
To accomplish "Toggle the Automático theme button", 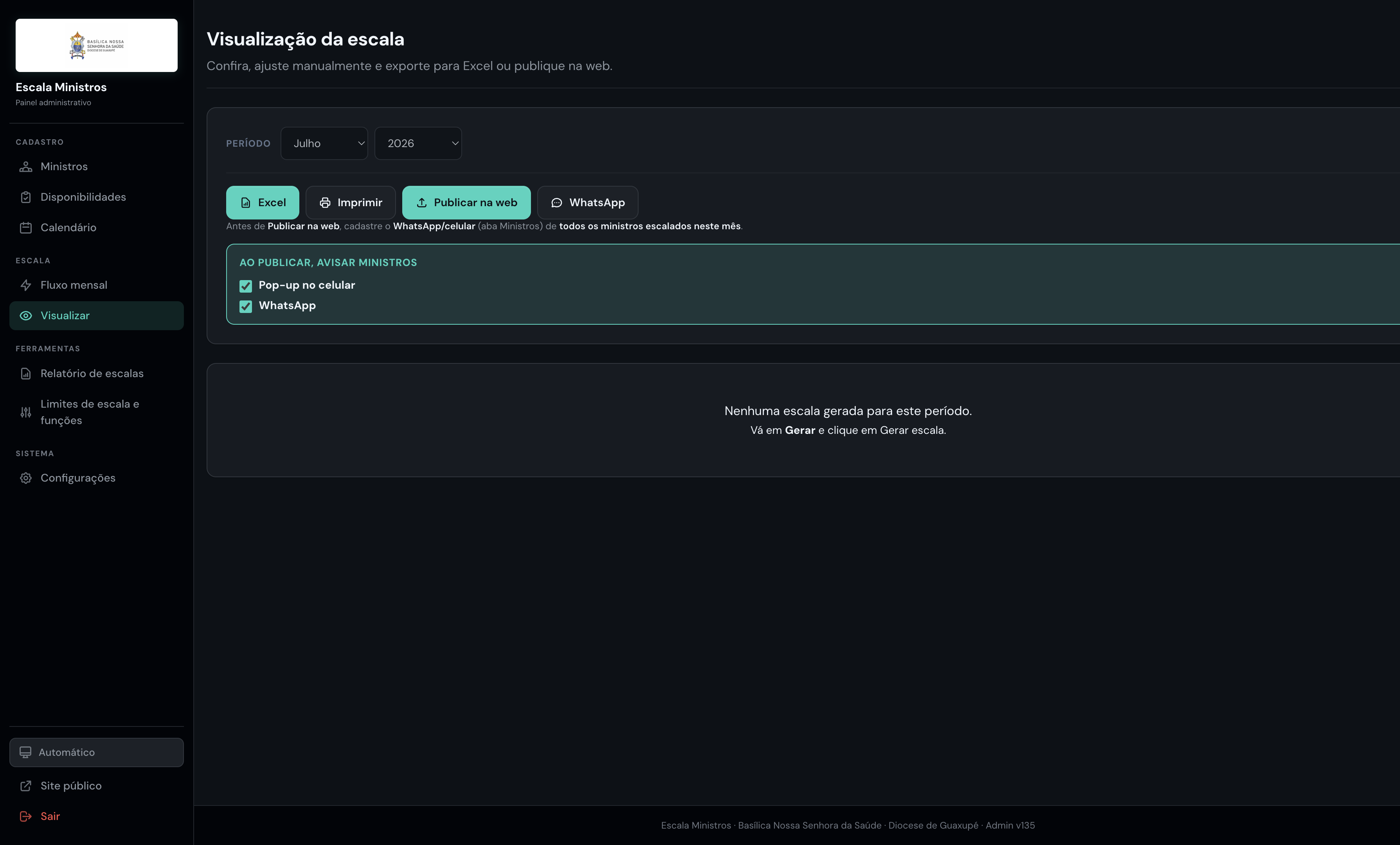I will pyautogui.click(x=97, y=752).
